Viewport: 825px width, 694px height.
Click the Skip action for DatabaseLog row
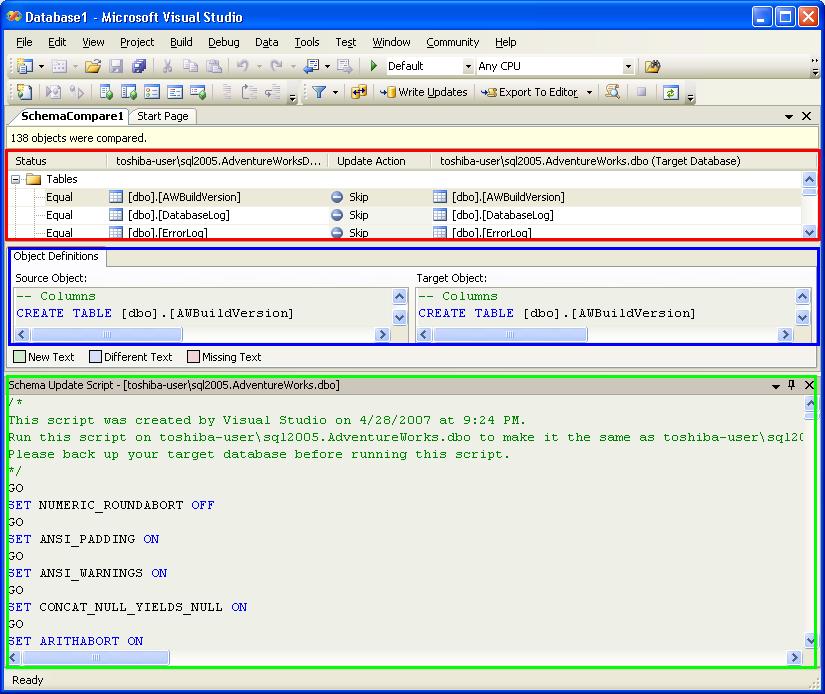click(x=358, y=215)
